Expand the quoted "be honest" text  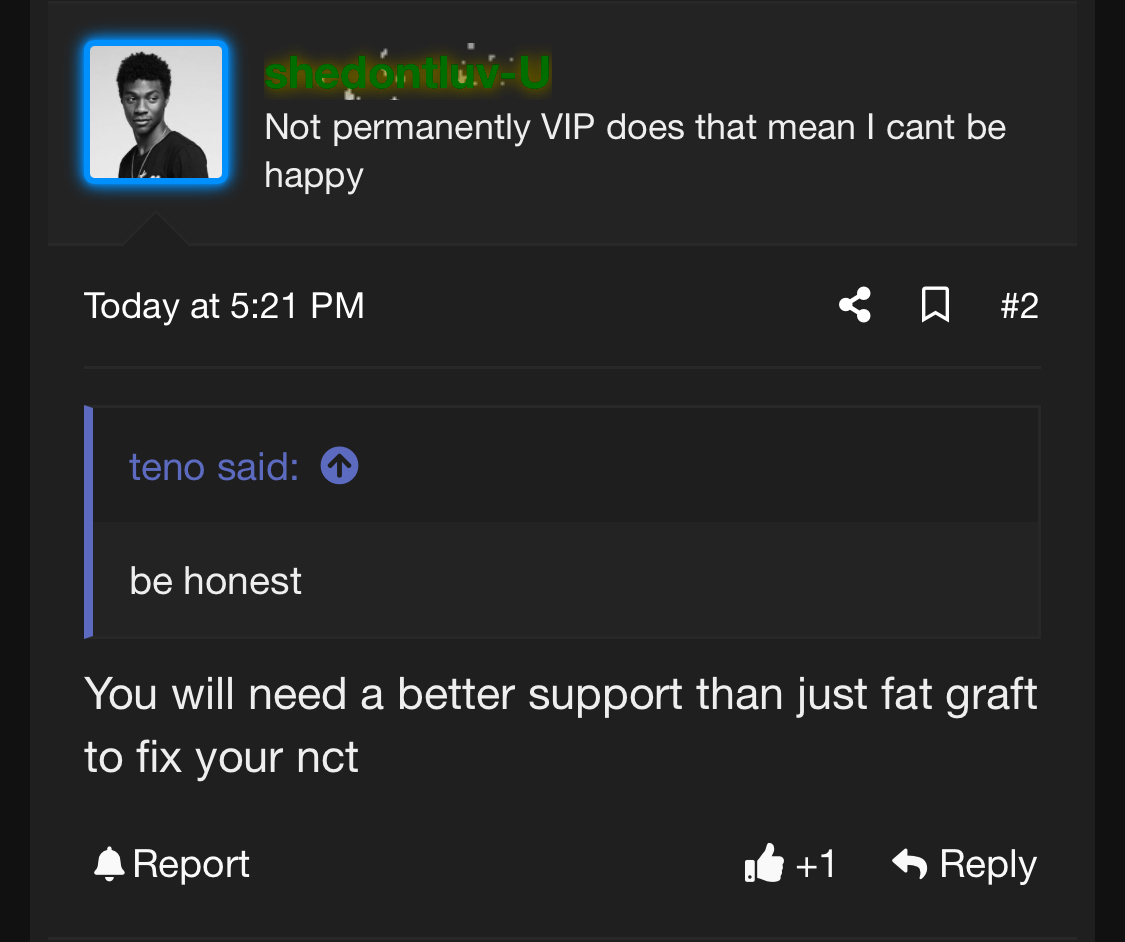coord(216,581)
